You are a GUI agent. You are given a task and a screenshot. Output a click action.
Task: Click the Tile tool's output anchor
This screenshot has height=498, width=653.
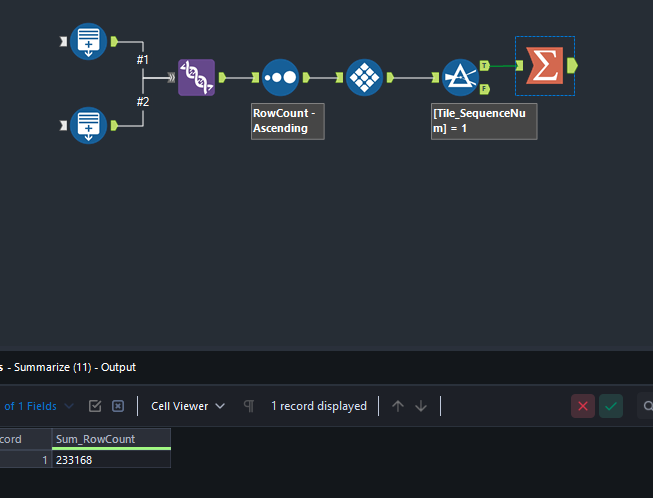pyautogui.click(x=390, y=77)
